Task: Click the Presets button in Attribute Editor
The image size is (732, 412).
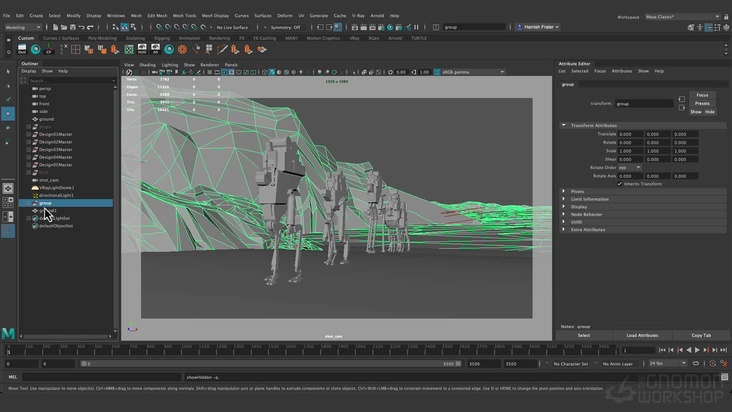Action: 702,103
